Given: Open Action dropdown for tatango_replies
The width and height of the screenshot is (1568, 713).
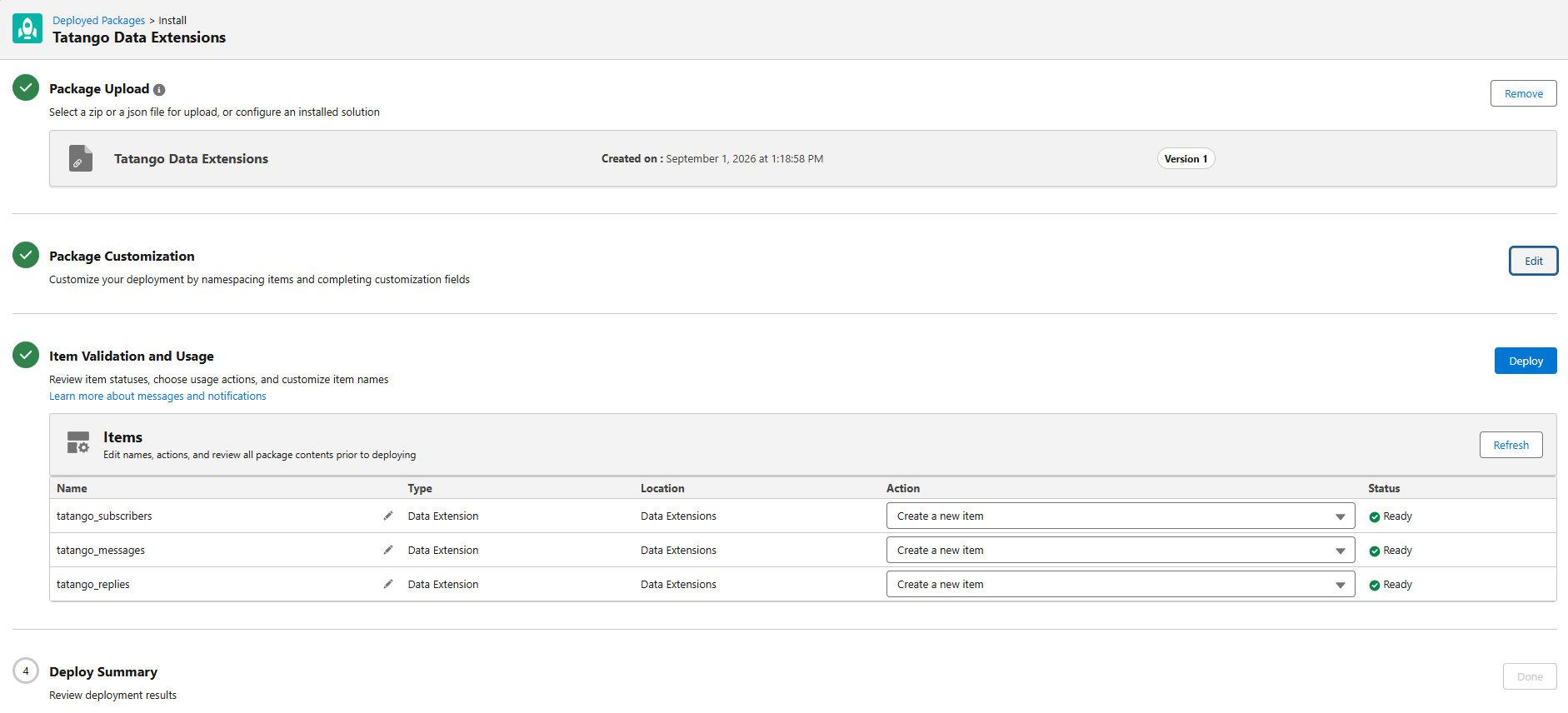Looking at the screenshot, I should click(x=1121, y=584).
